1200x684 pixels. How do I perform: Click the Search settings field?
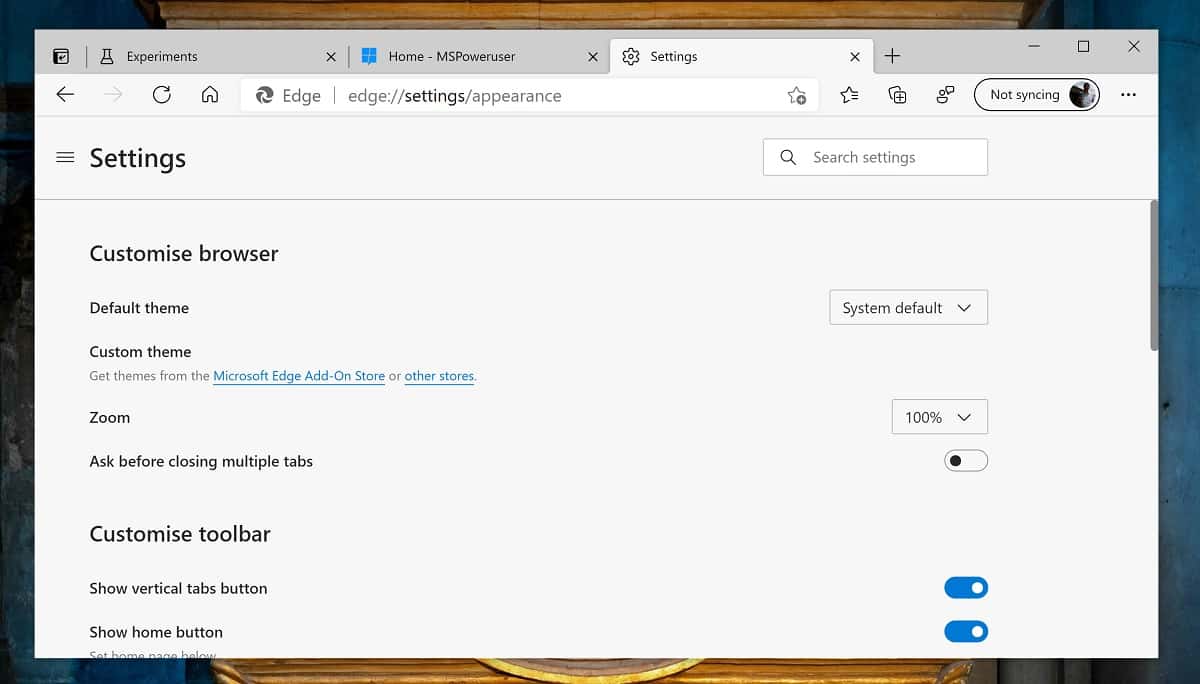click(876, 157)
